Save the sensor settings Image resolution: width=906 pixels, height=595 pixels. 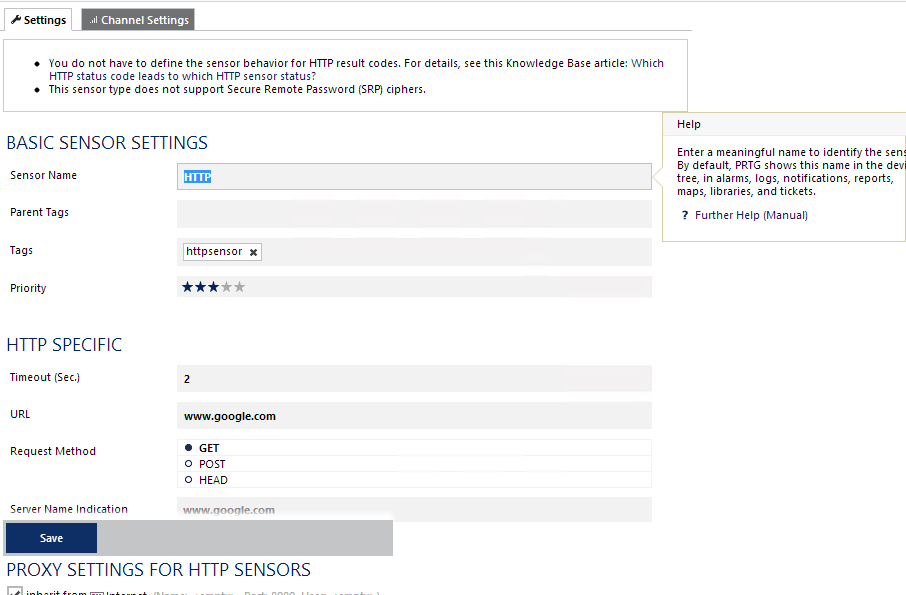(51, 538)
